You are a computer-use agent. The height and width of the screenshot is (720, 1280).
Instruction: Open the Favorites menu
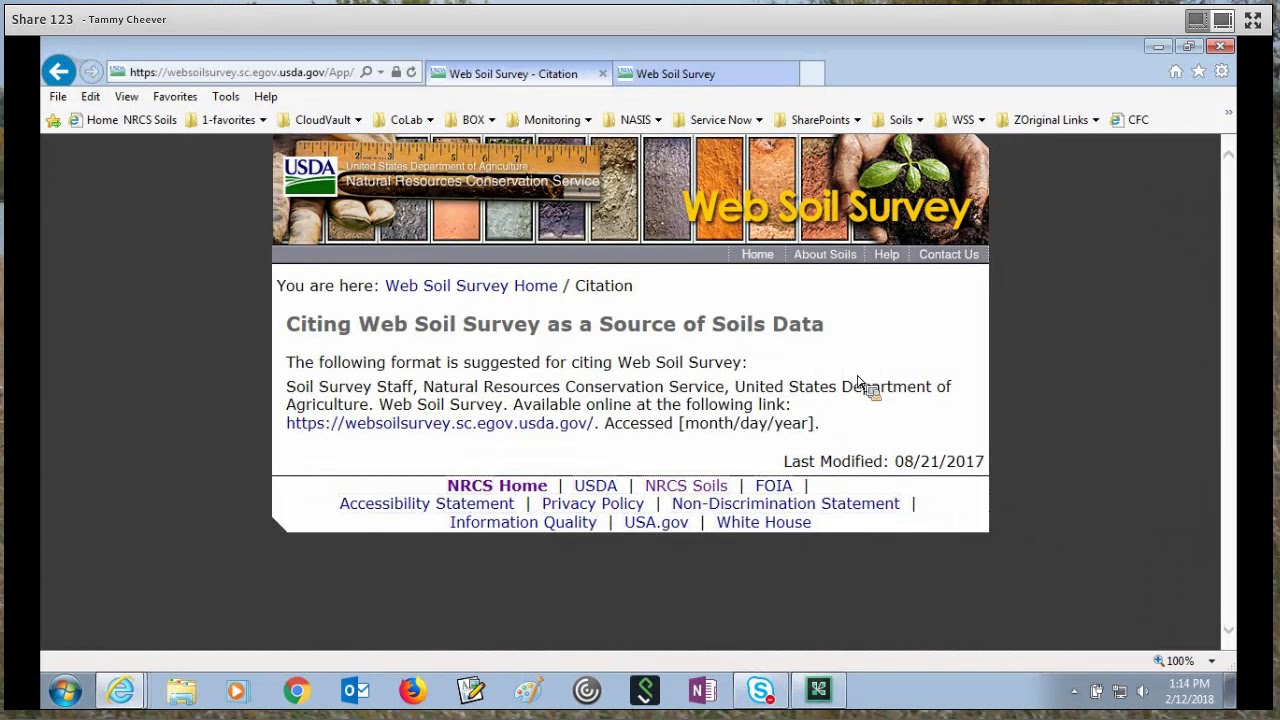coord(175,97)
